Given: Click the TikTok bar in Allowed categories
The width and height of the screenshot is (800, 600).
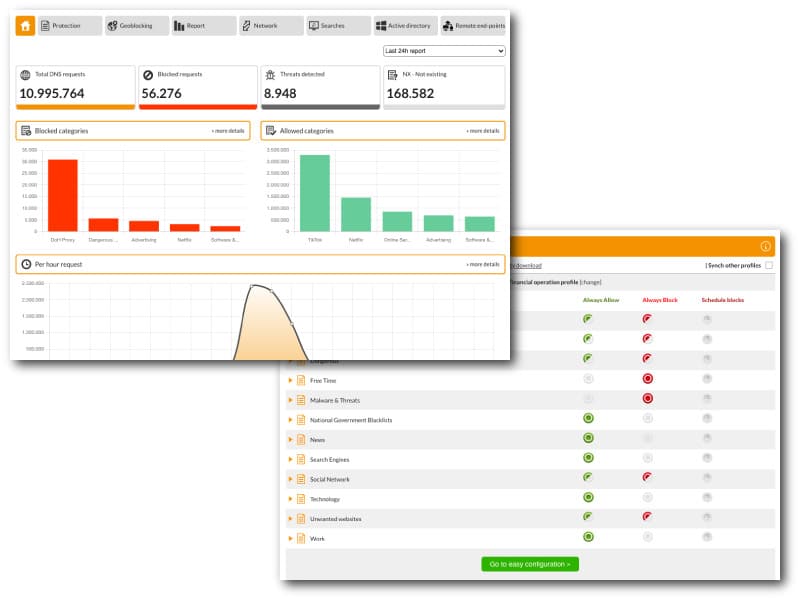Looking at the screenshot, I should (x=314, y=192).
